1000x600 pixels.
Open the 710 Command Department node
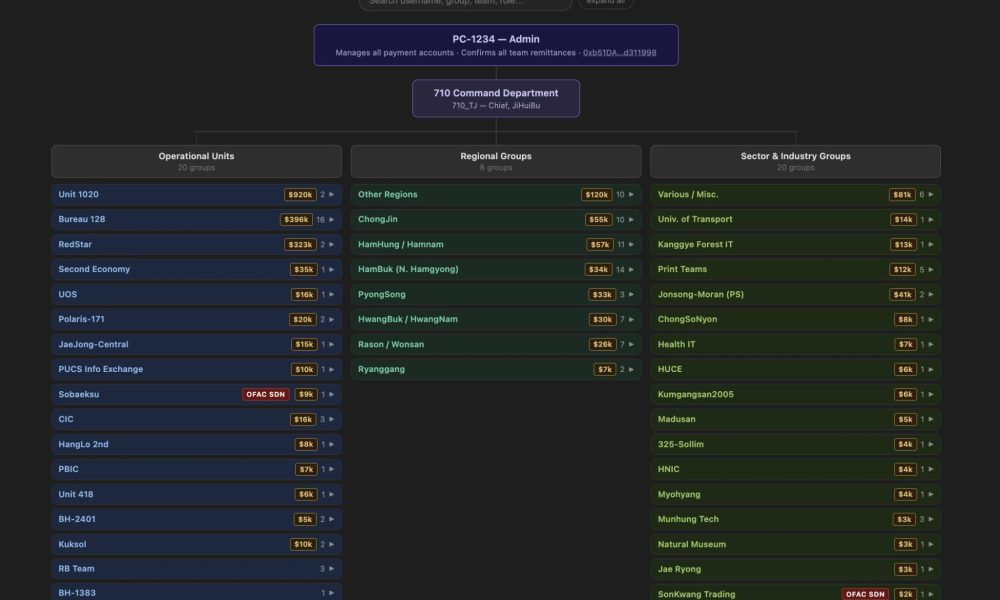coord(495,98)
